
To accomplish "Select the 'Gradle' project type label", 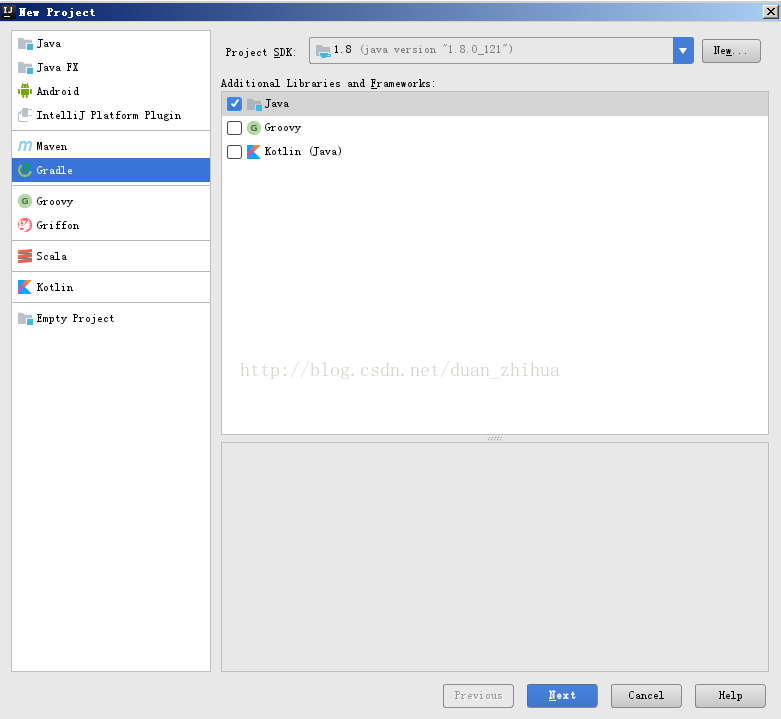I will point(54,170).
